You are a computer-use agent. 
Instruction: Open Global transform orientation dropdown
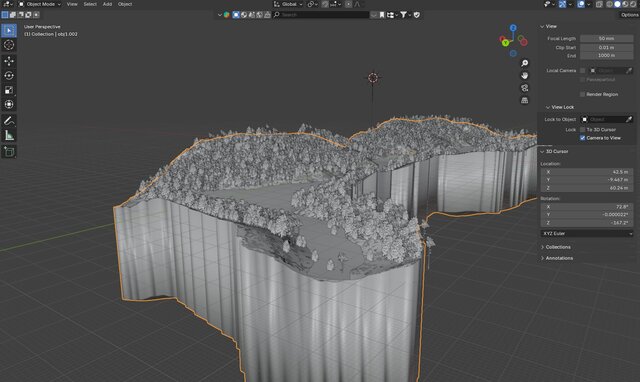pyautogui.click(x=289, y=4)
